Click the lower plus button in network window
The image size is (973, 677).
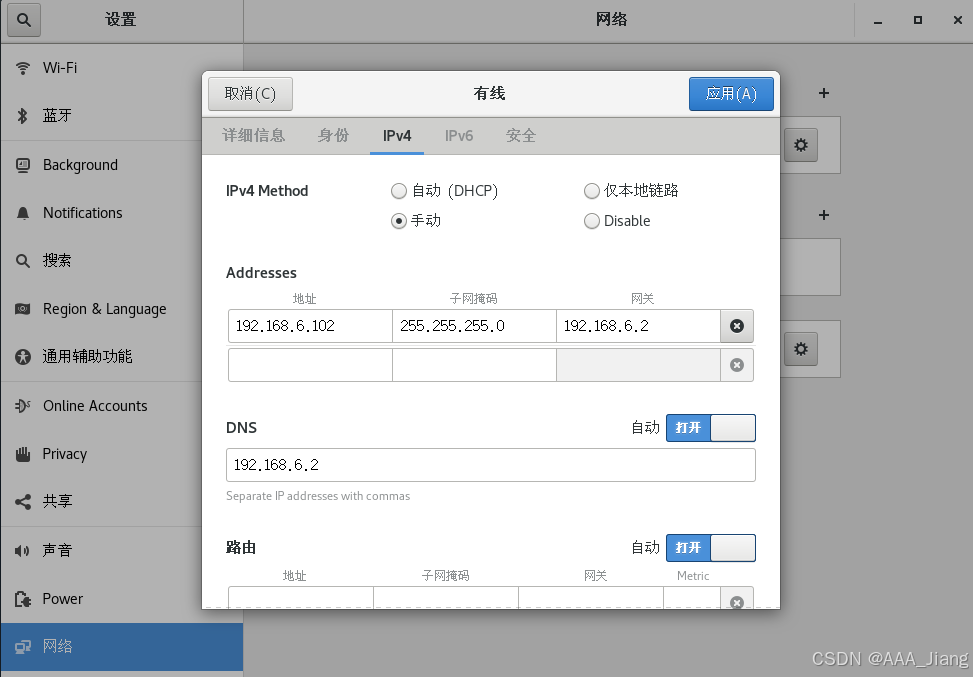click(x=824, y=215)
